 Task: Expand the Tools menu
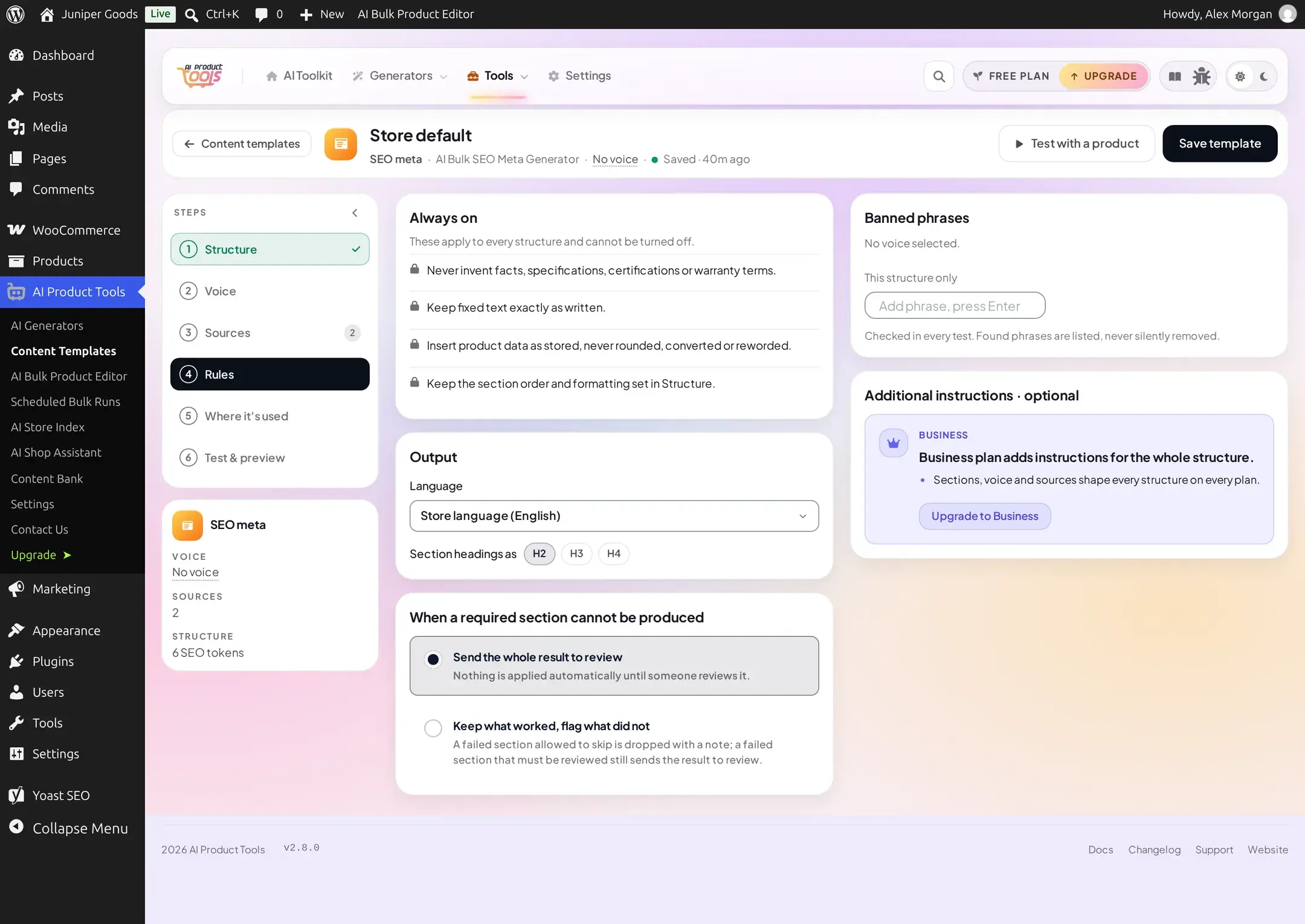pyautogui.click(x=498, y=76)
